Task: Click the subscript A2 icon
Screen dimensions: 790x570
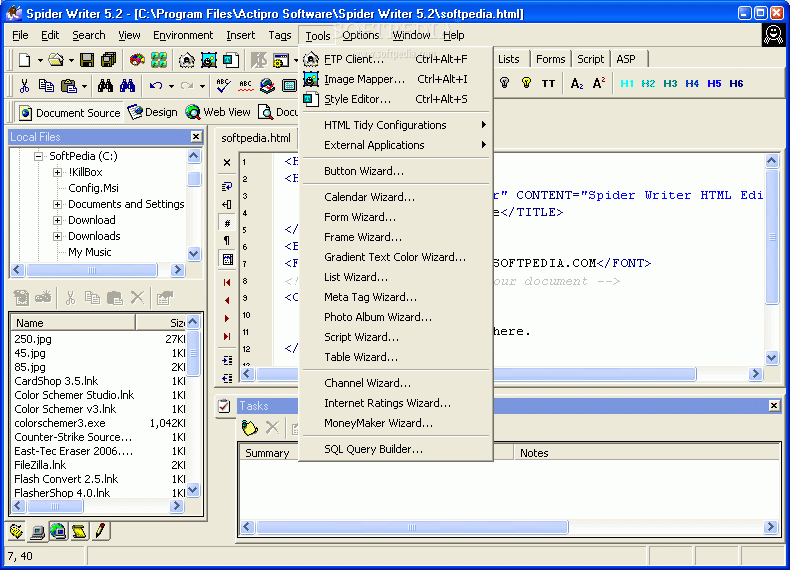Action: (x=577, y=84)
